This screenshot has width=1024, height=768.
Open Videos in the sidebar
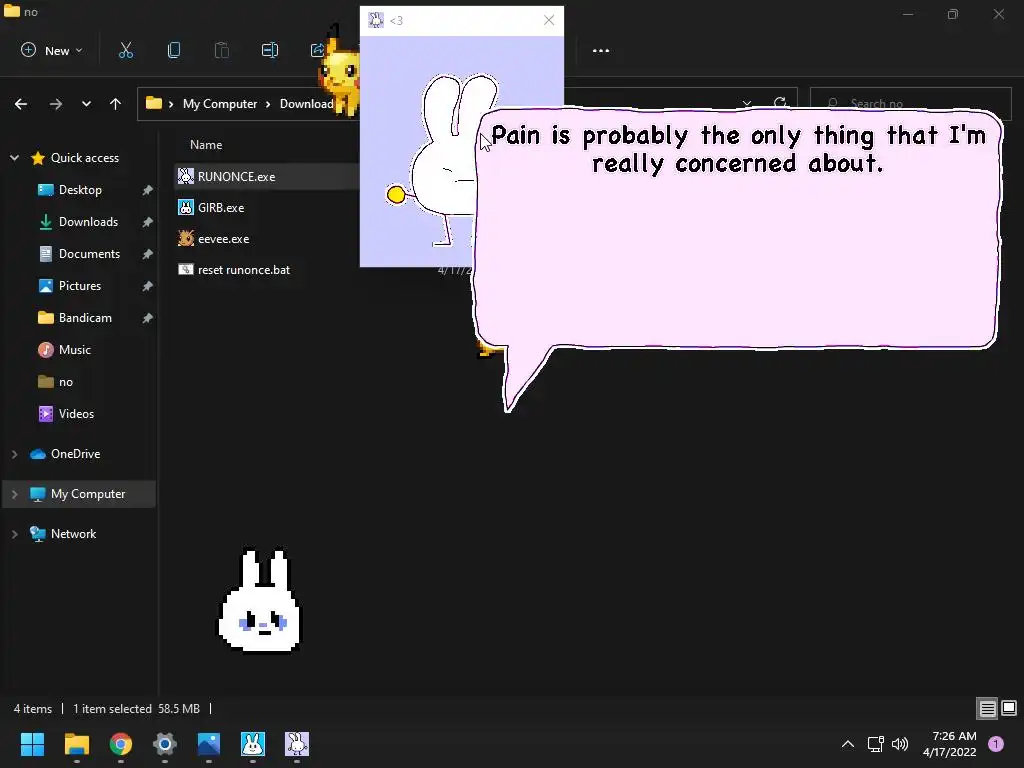click(x=76, y=414)
